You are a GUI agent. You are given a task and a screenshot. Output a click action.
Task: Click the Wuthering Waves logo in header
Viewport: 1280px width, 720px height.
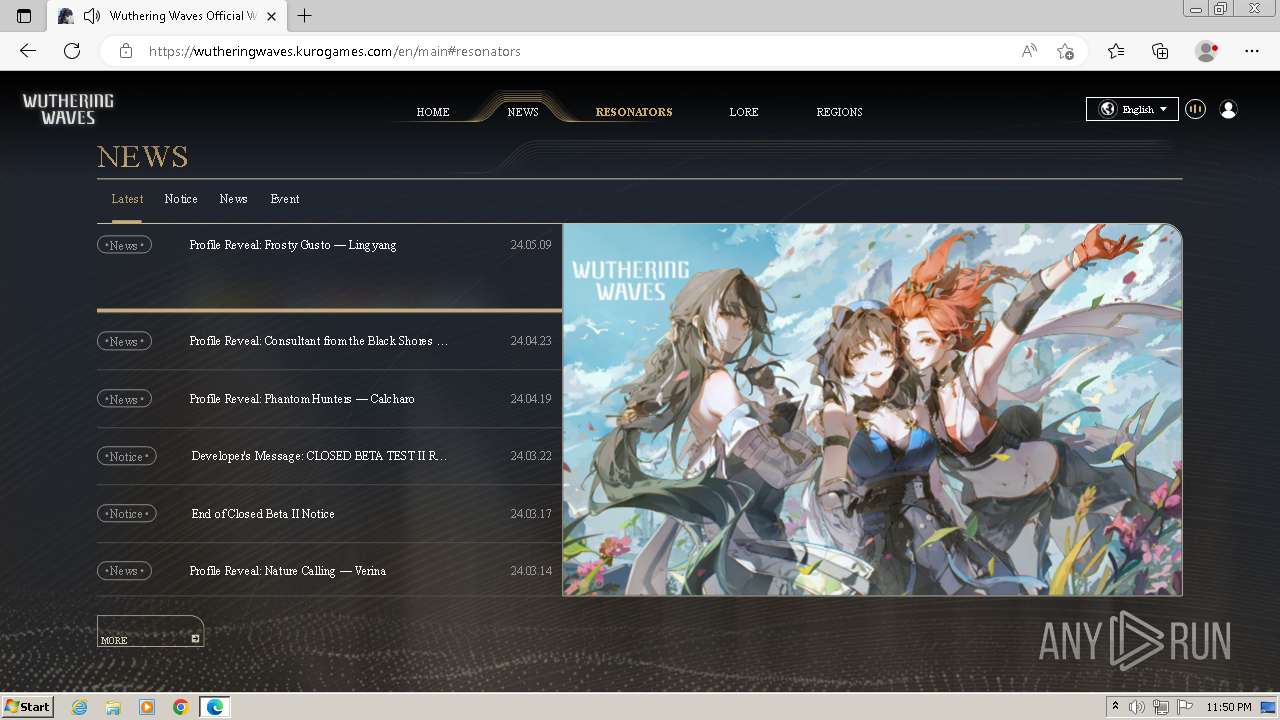click(68, 109)
